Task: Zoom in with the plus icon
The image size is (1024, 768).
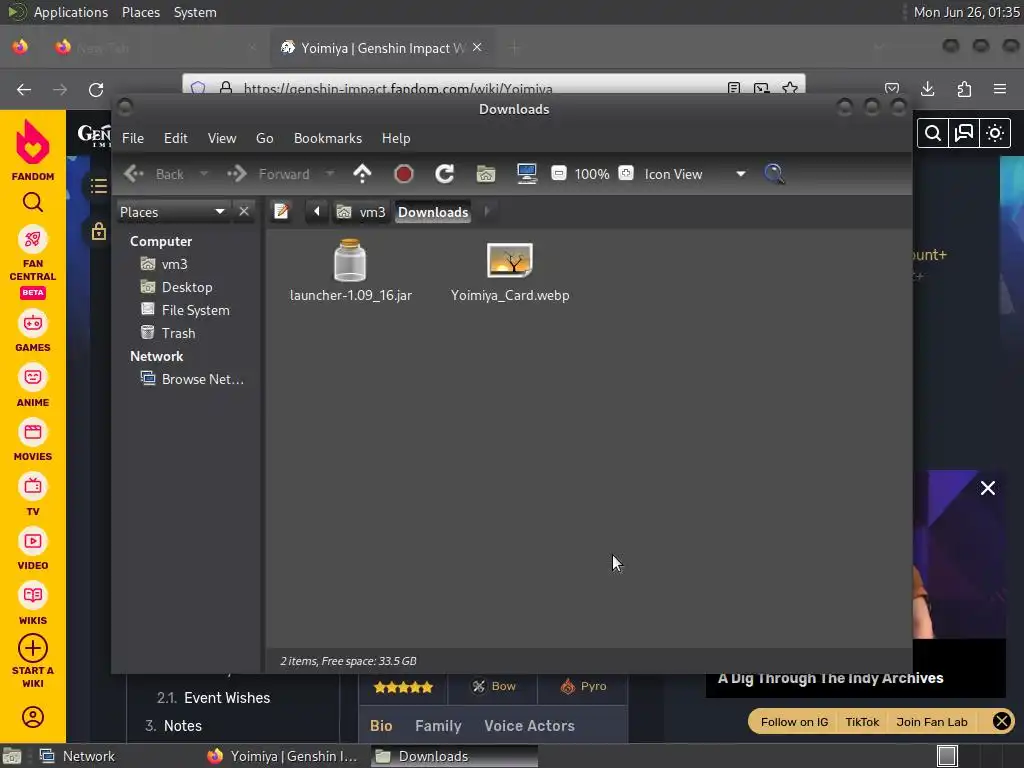Action: [626, 173]
